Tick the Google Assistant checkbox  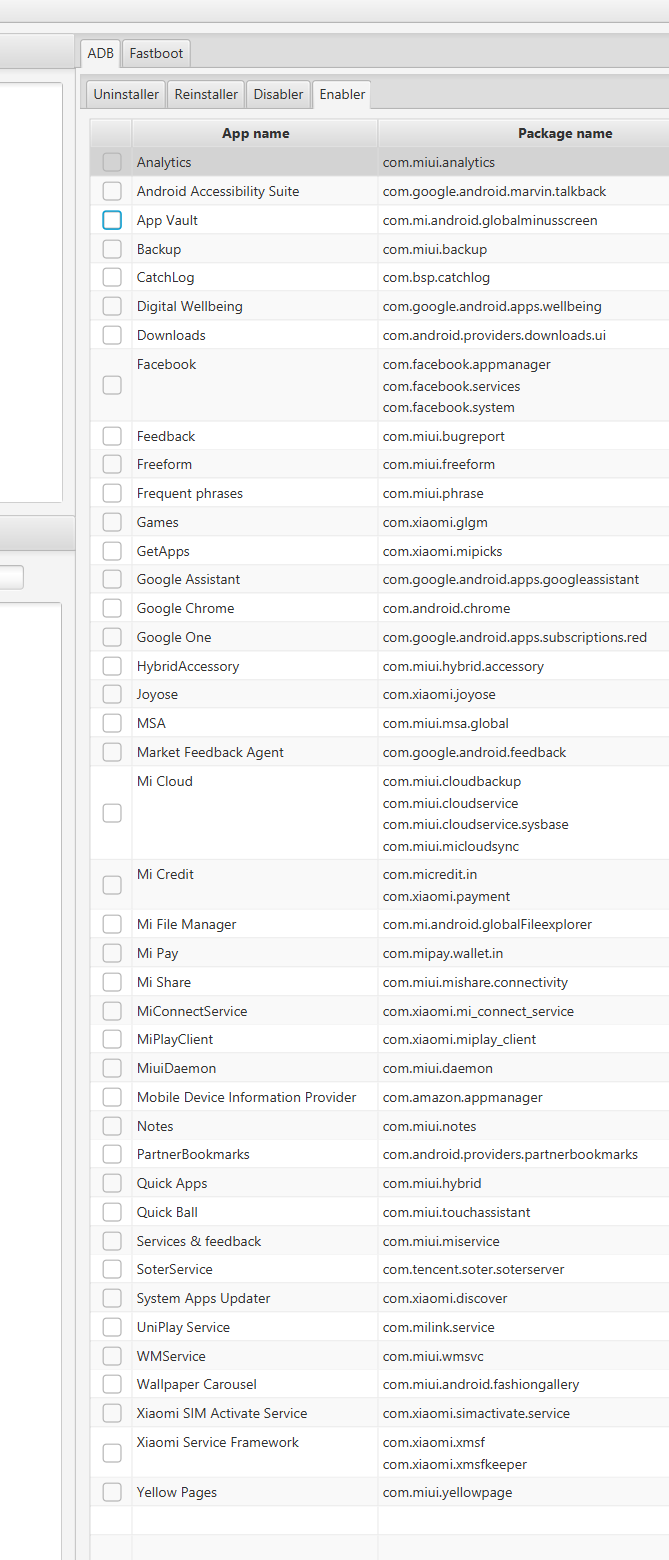(x=112, y=579)
